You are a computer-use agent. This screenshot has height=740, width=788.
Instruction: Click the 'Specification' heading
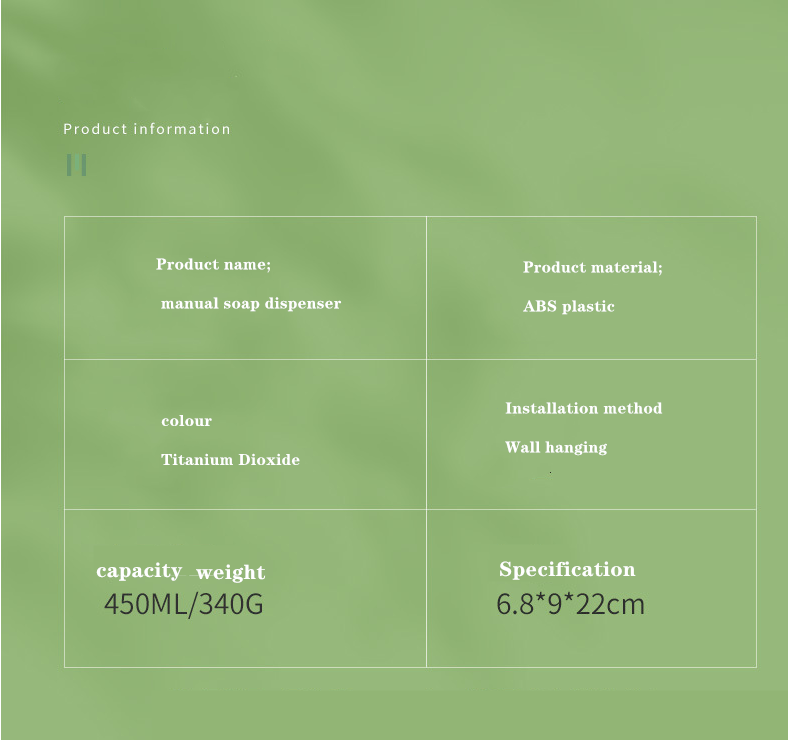[x=567, y=570]
